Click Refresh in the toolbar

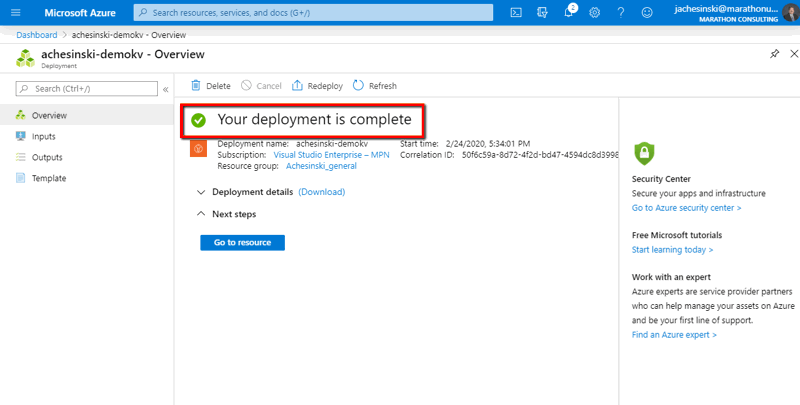(375, 86)
